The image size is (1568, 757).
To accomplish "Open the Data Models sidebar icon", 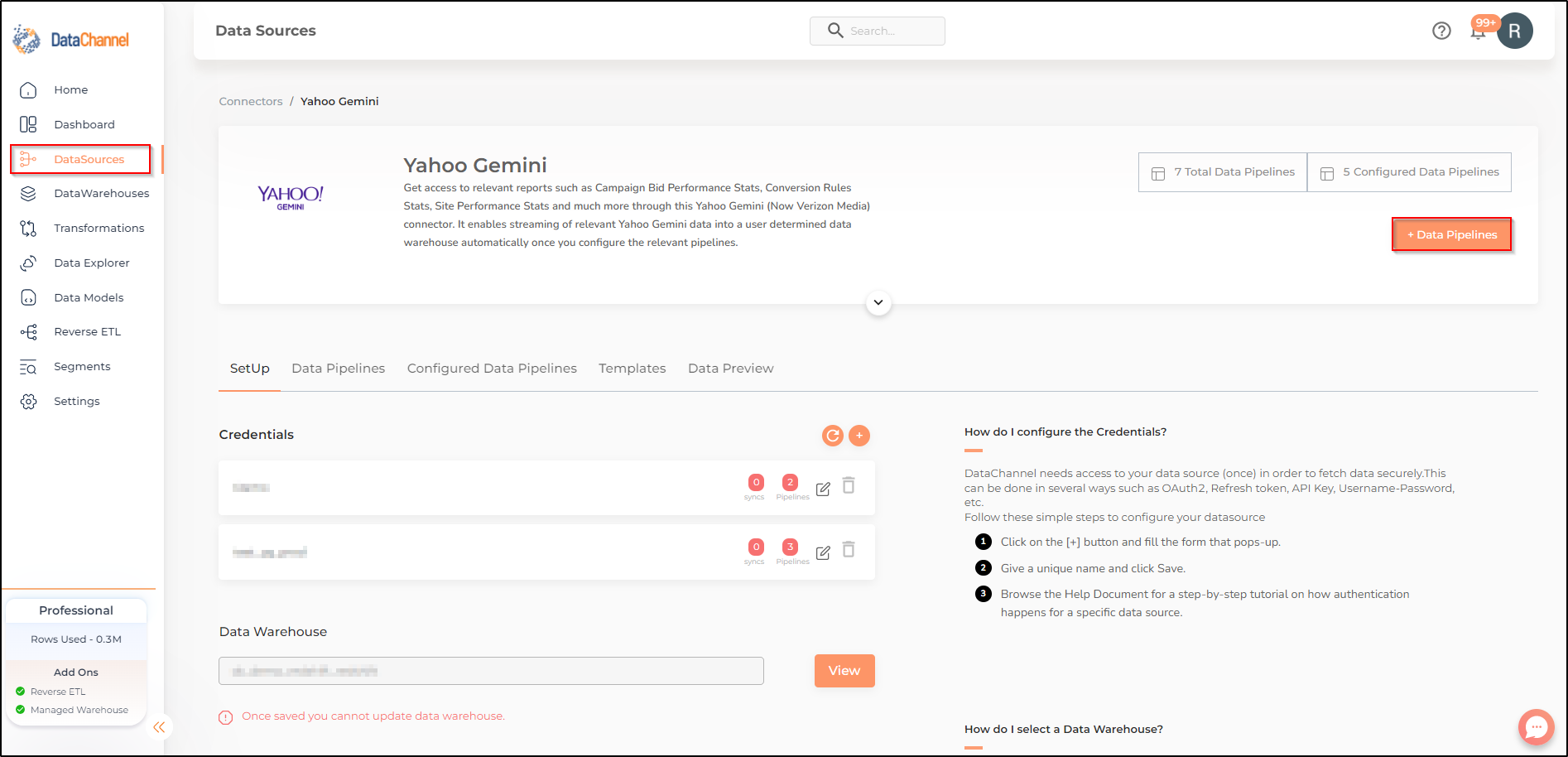I will point(28,298).
